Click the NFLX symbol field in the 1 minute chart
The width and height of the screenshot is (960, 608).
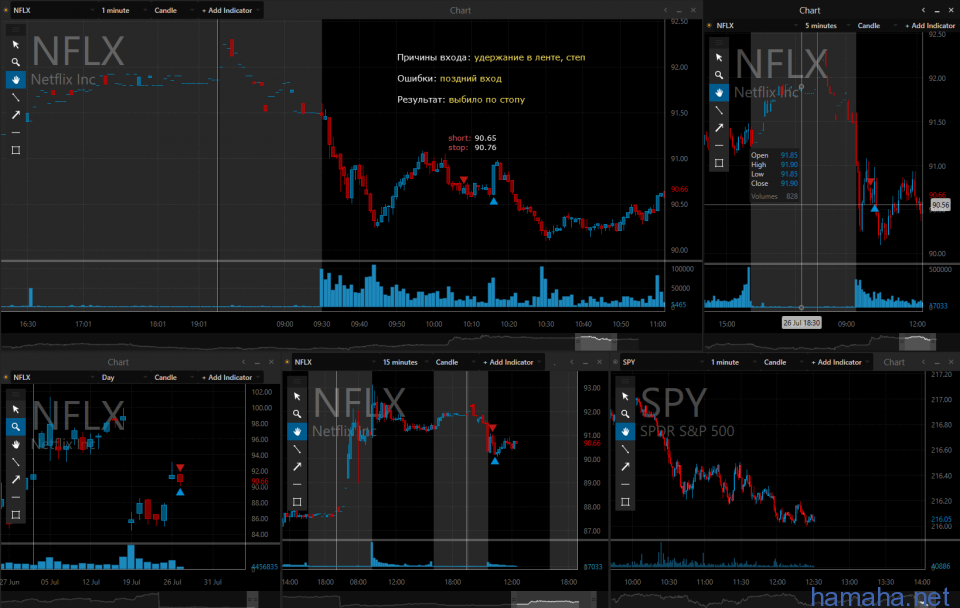[x=53, y=10]
